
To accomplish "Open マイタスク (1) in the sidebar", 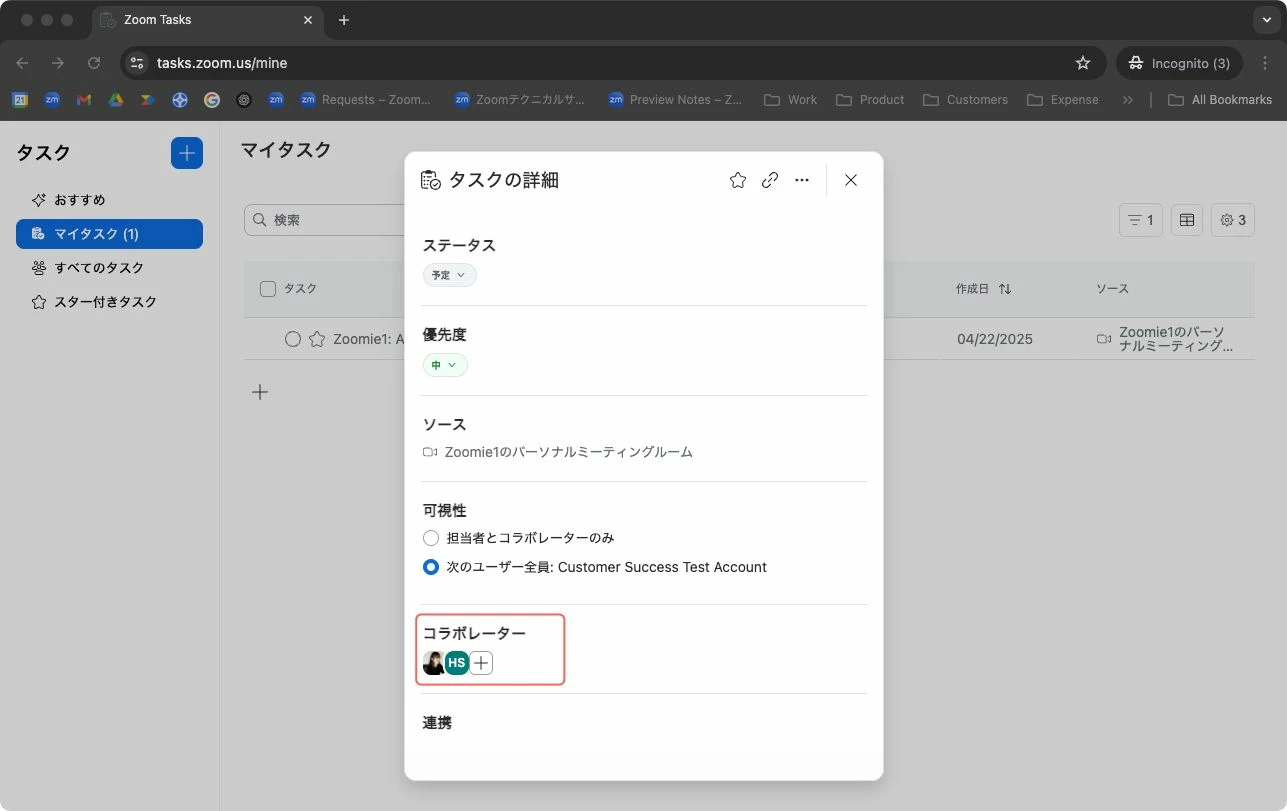I will click(109, 234).
